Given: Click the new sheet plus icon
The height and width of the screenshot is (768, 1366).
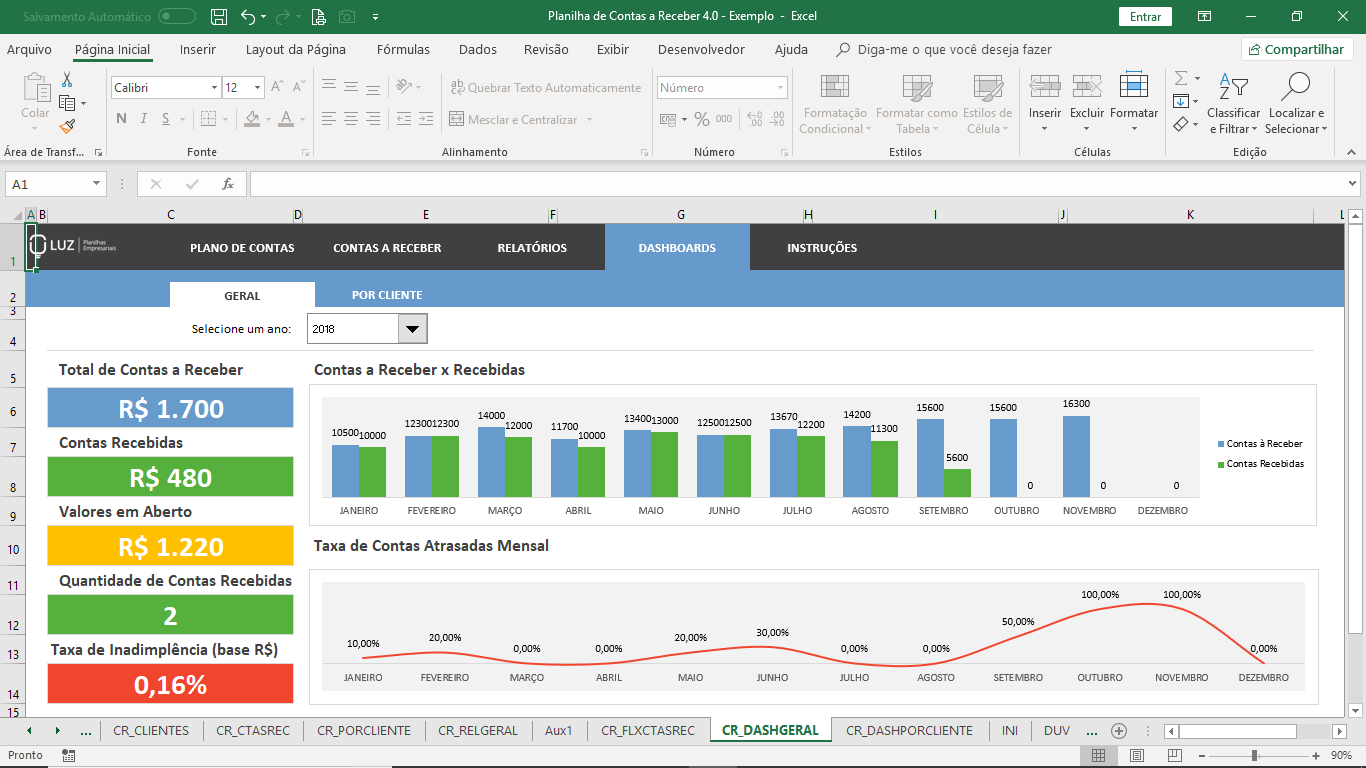Looking at the screenshot, I should pyautogui.click(x=1119, y=731).
